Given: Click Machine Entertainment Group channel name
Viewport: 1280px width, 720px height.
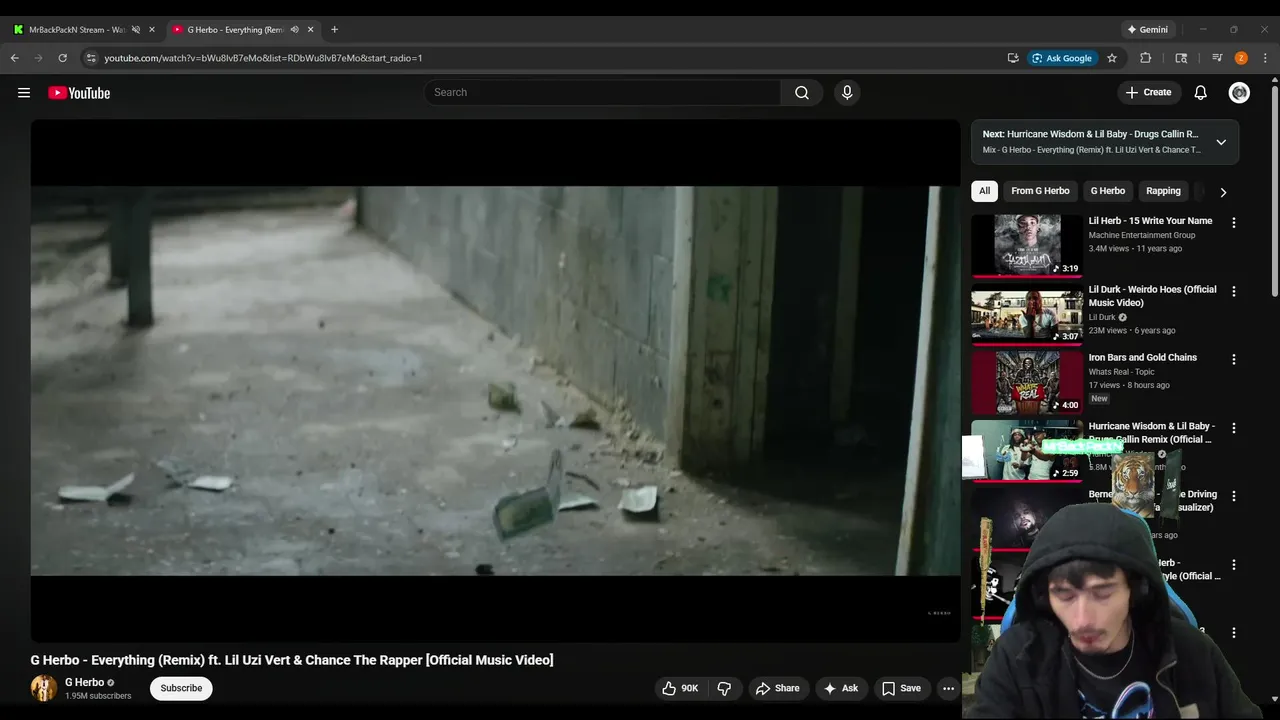Looking at the screenshot, I should point(1142,236).
